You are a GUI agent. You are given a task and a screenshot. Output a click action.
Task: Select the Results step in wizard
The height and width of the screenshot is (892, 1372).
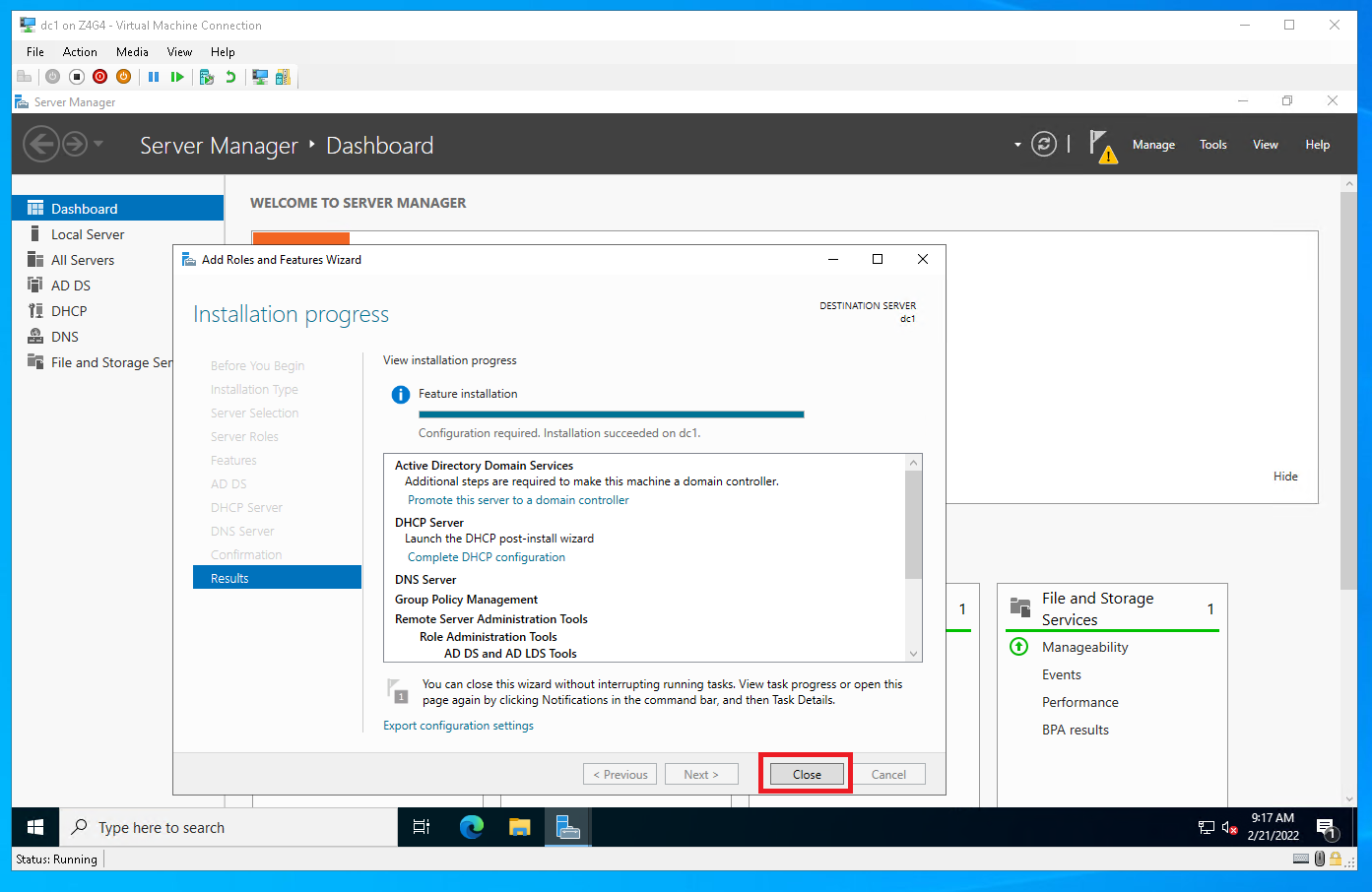coord(277,578)
